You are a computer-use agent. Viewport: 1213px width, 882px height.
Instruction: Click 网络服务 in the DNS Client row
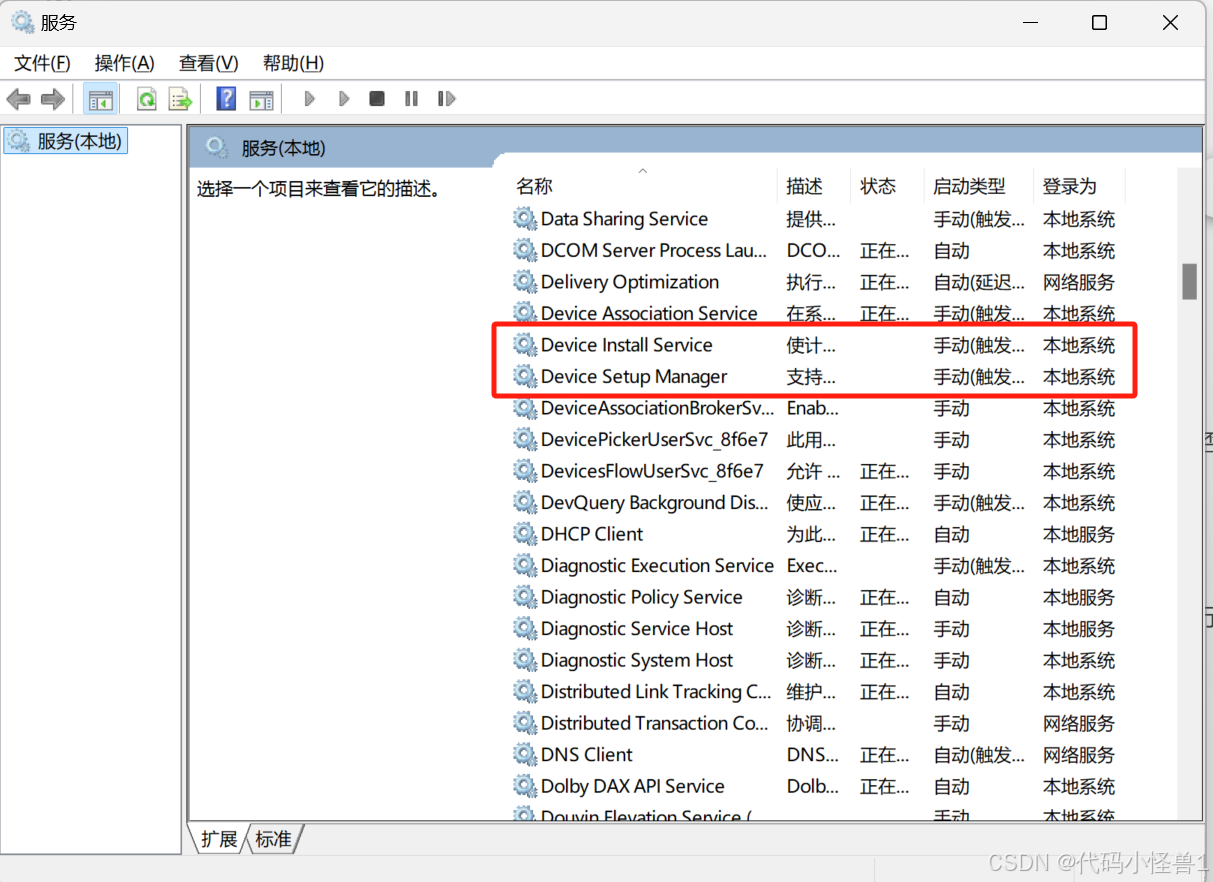coord(1079,755)
